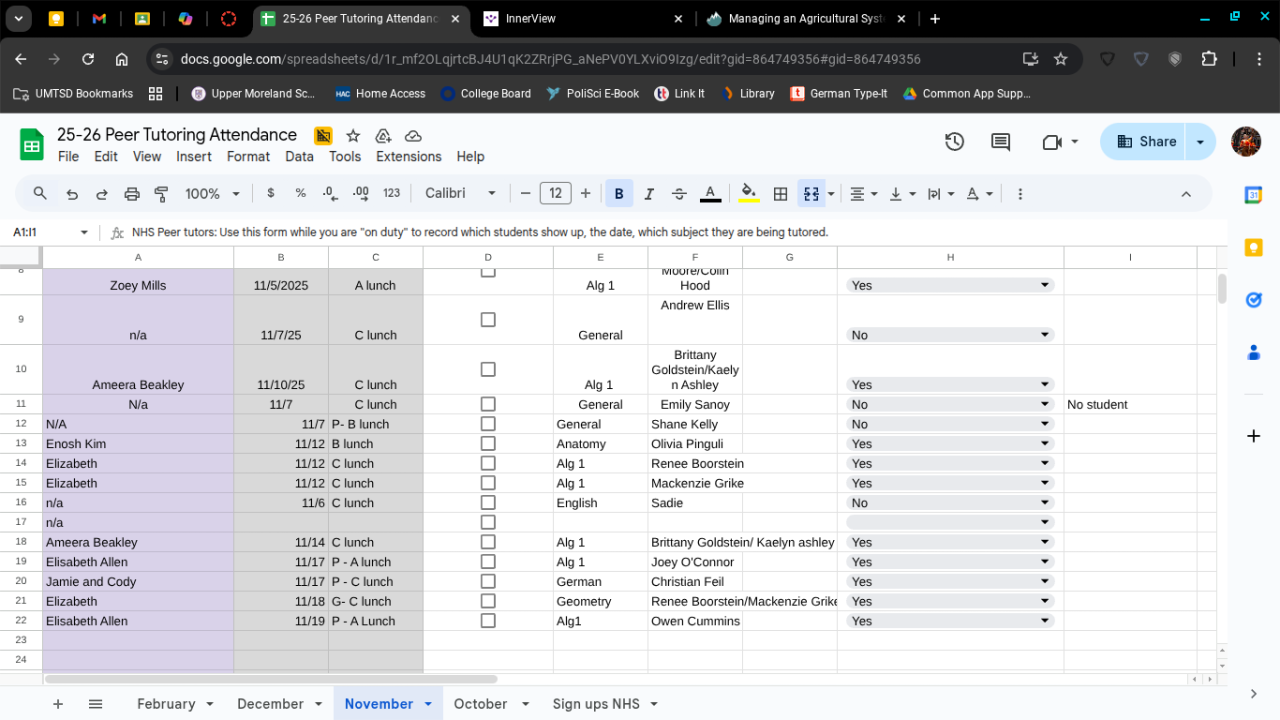
Task: Open the Extensions menu
Action: (x=408, y=157)
